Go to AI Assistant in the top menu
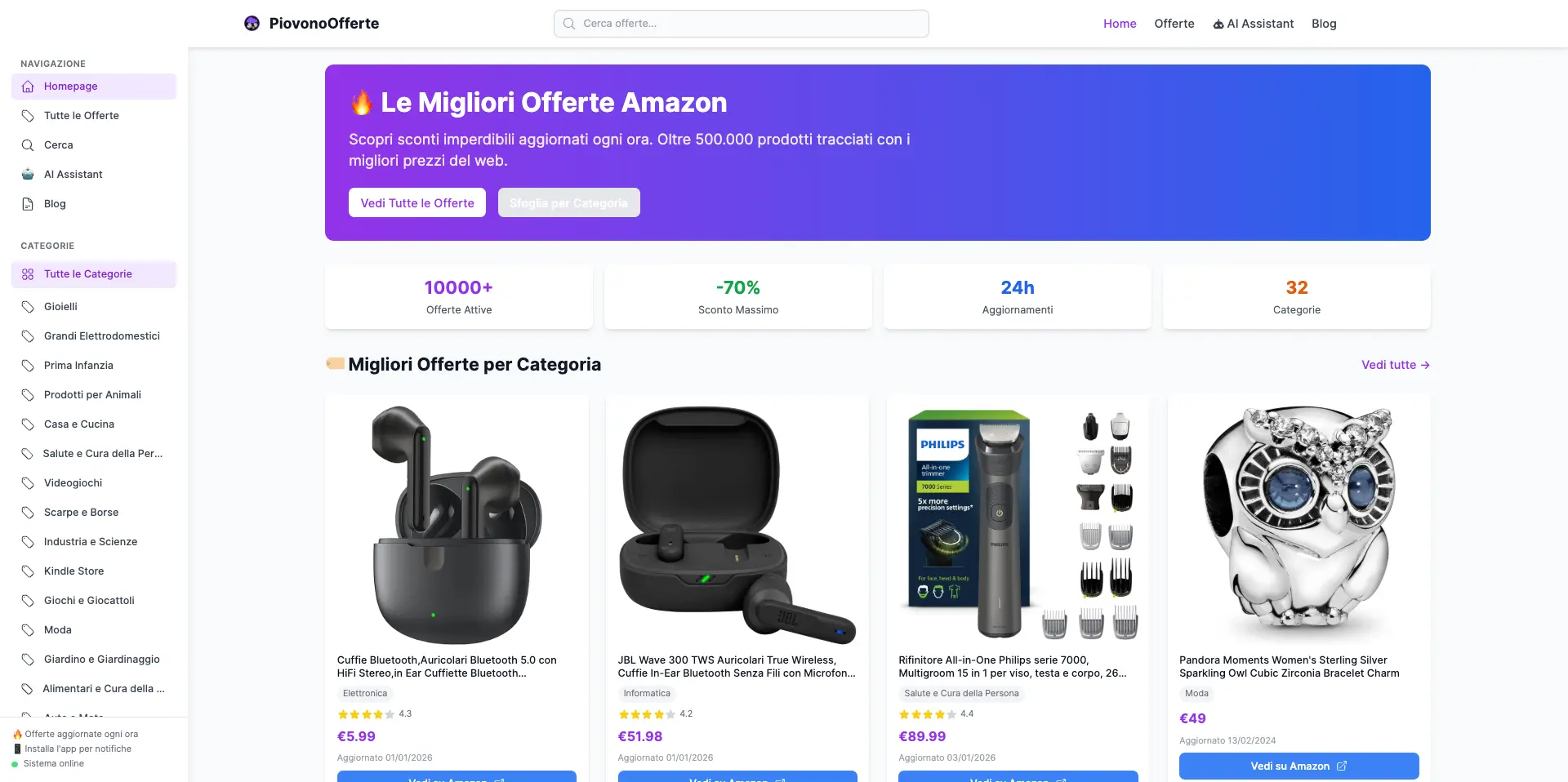This screenshot has width=1568, height=782. pyautogui.click(x=1253, y=24)
